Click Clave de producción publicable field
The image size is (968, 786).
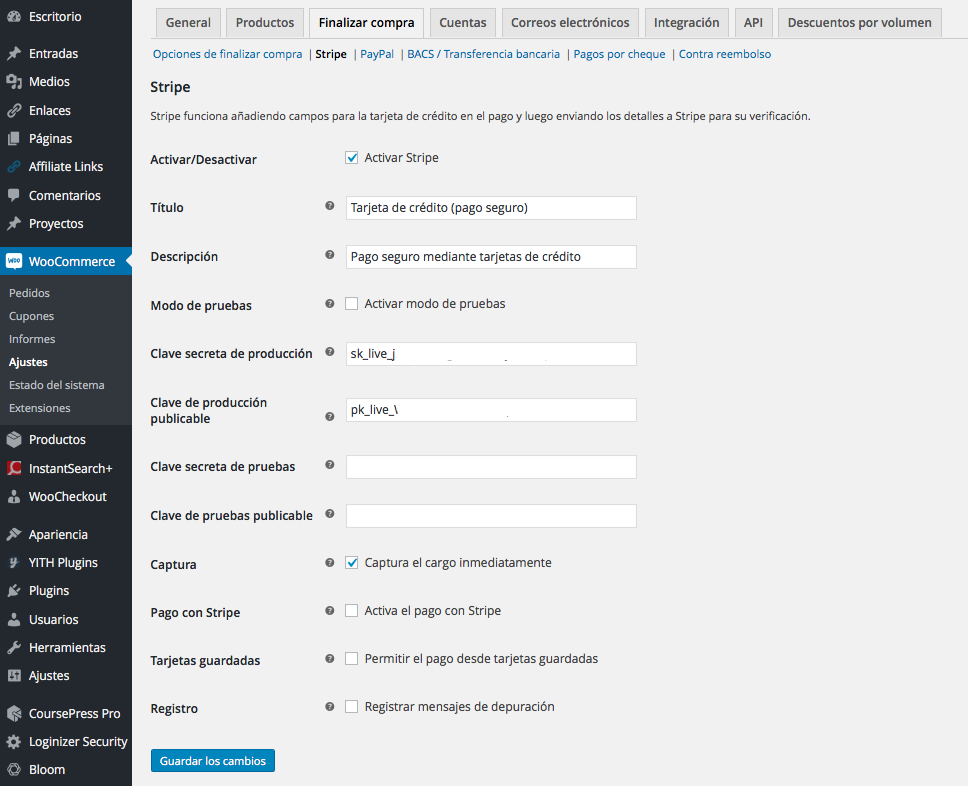tap(491, 410)
